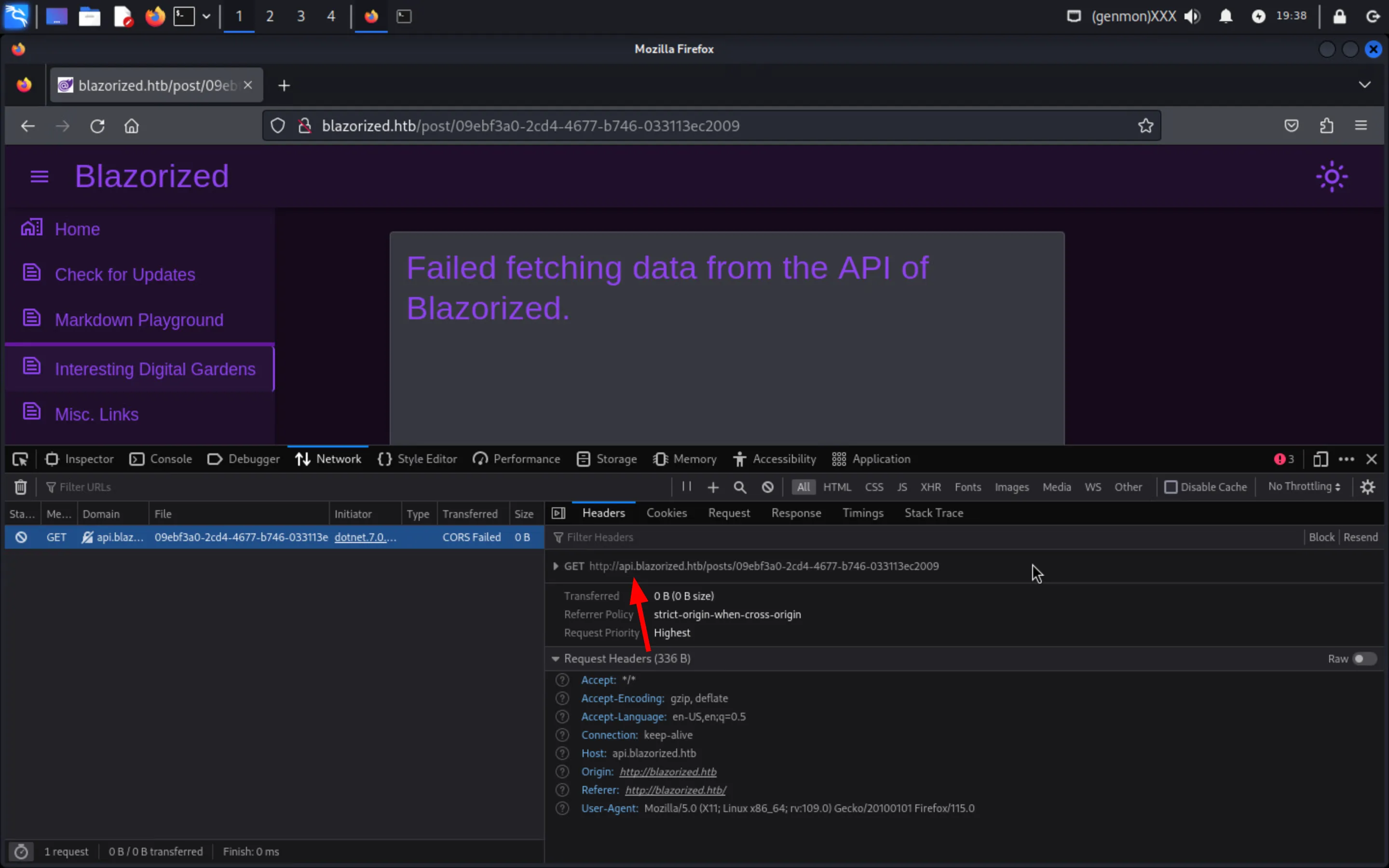Collapse the request details pane icon
The image size is (1389, 868).
(x=558, y=513)
